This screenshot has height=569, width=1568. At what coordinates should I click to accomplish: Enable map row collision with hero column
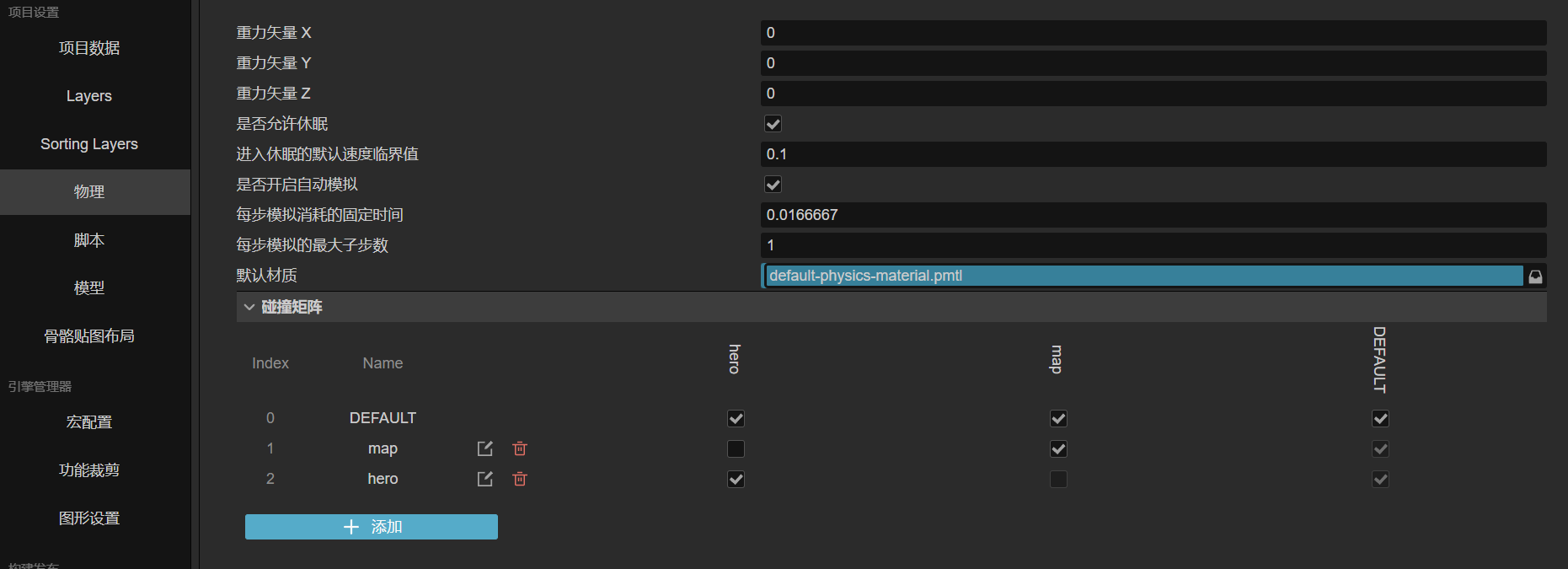pos(736,448)
